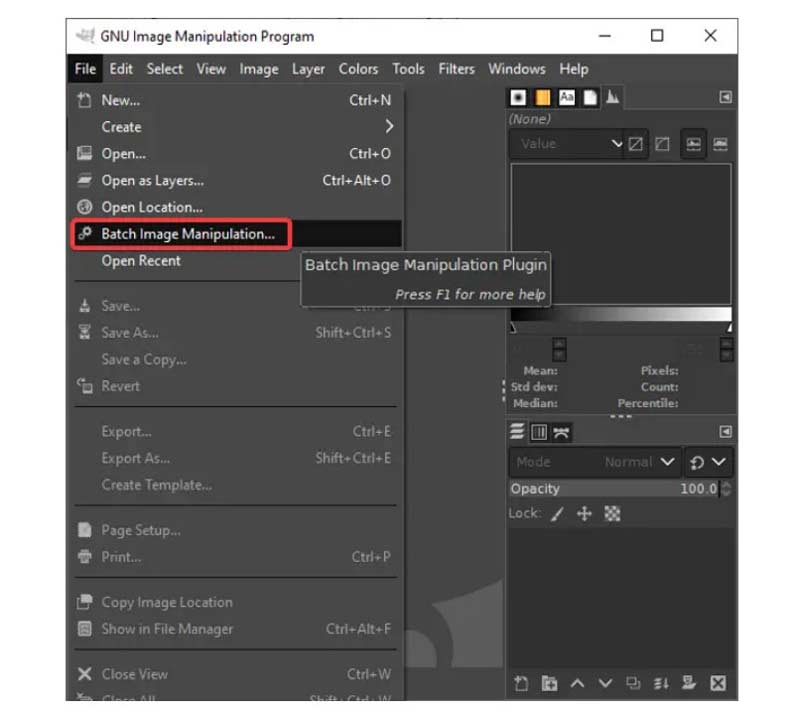Switch to the Paths tab icon
The width and height of the screenshot is (800, 713).
[x=561, y=433]
